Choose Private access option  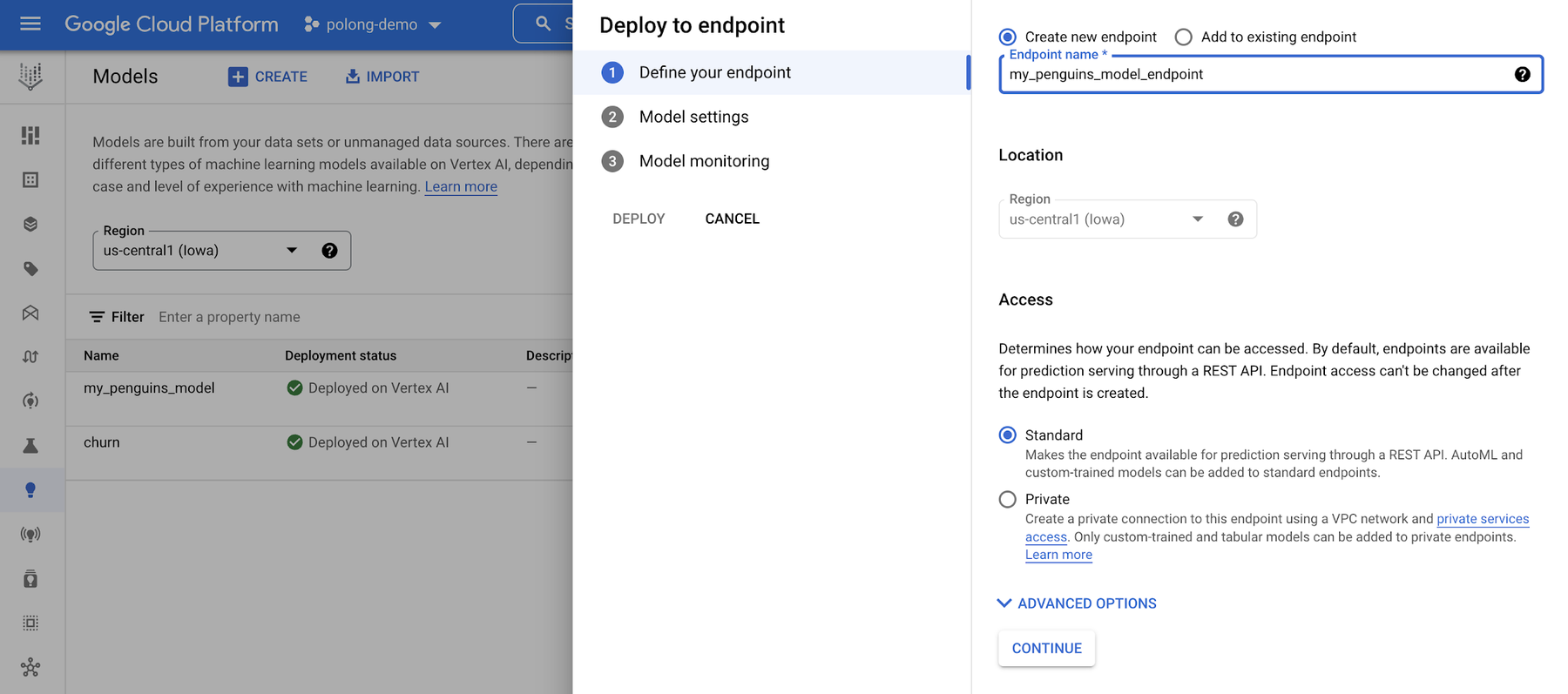click(1008, 499)
